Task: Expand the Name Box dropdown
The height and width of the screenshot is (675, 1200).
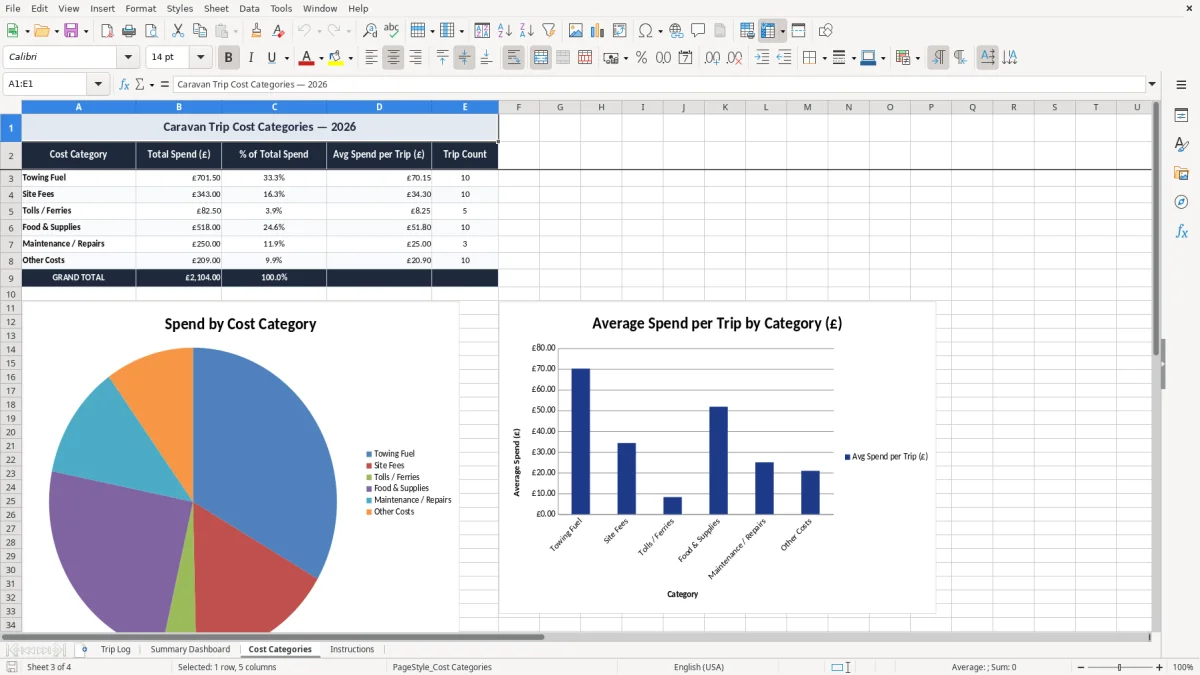Action: click(98, 84)
